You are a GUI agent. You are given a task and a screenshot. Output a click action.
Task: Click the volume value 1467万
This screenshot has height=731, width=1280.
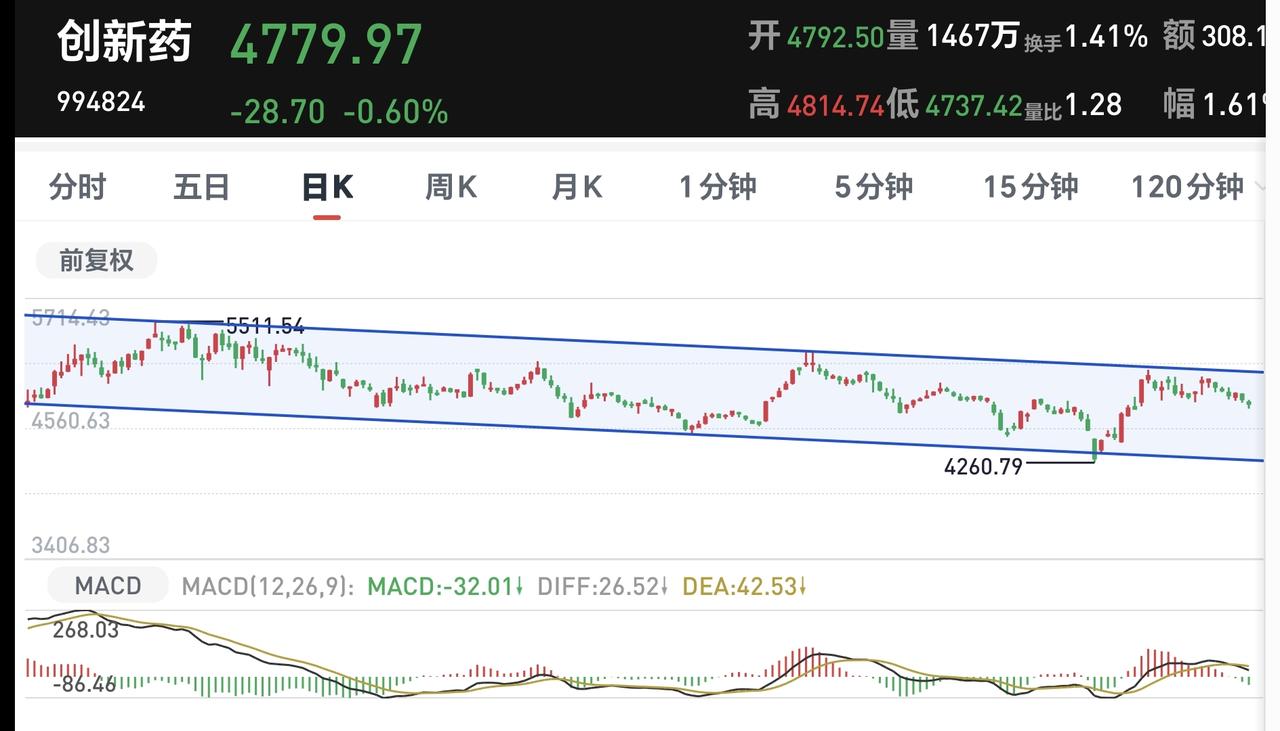[972, 38]
